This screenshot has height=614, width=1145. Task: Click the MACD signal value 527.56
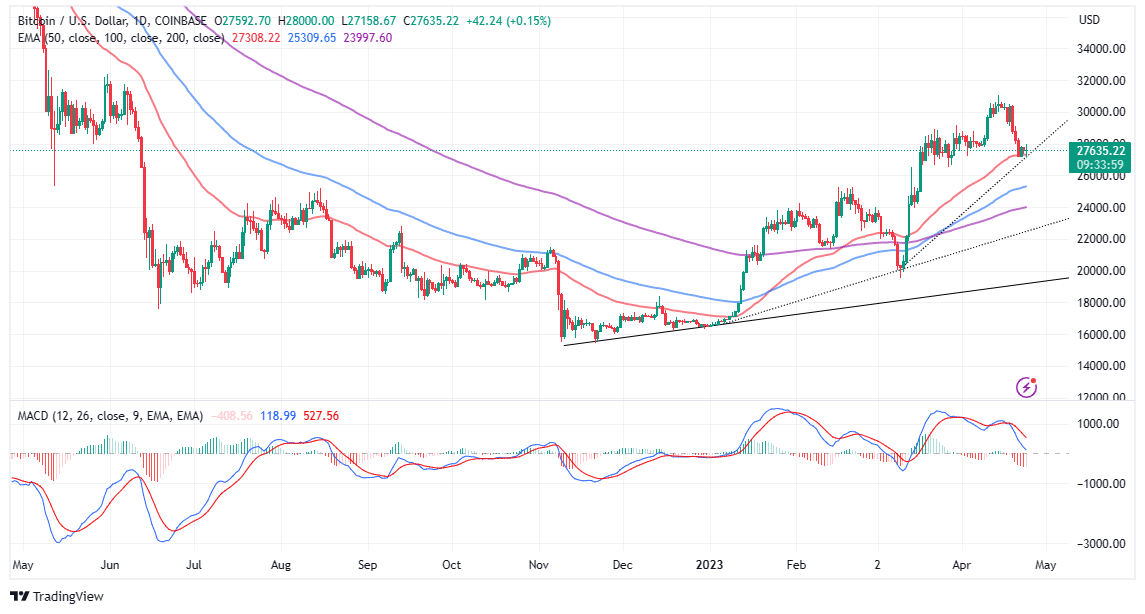(321, 416)
